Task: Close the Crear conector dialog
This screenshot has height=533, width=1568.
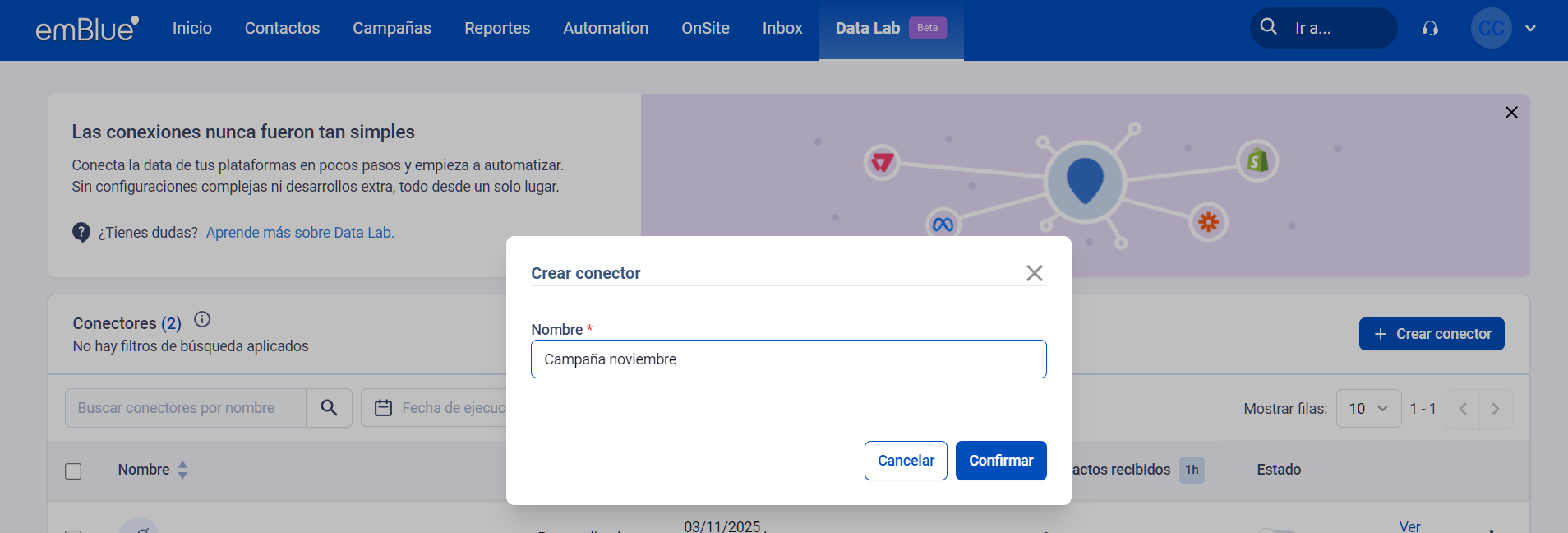Action: (x=1034, y=273)
